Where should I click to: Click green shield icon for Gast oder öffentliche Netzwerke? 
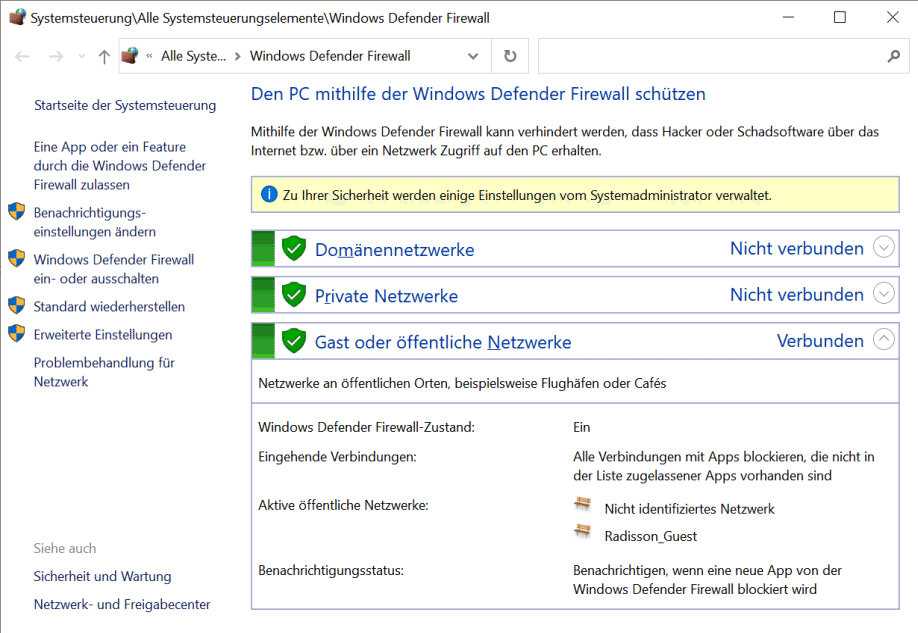click(294, 341)
